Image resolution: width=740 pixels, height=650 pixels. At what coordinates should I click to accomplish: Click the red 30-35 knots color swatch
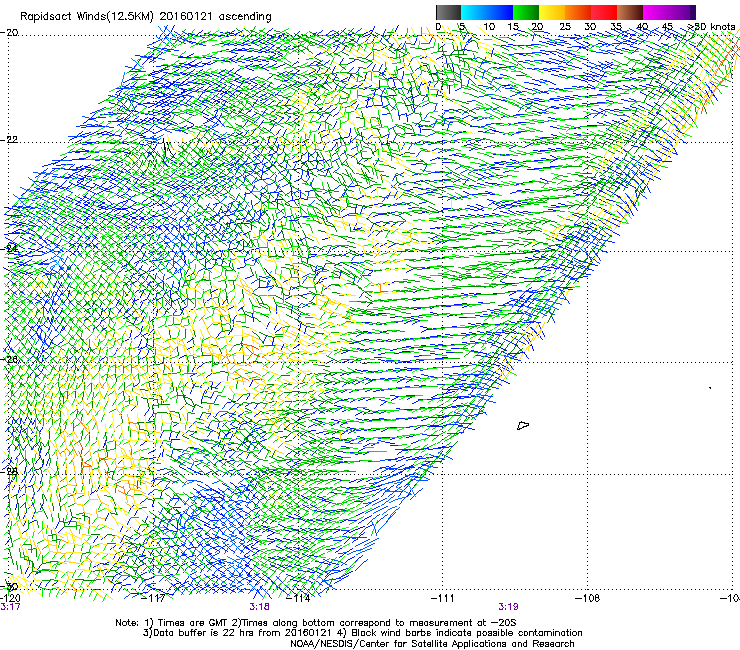[604, 12]
